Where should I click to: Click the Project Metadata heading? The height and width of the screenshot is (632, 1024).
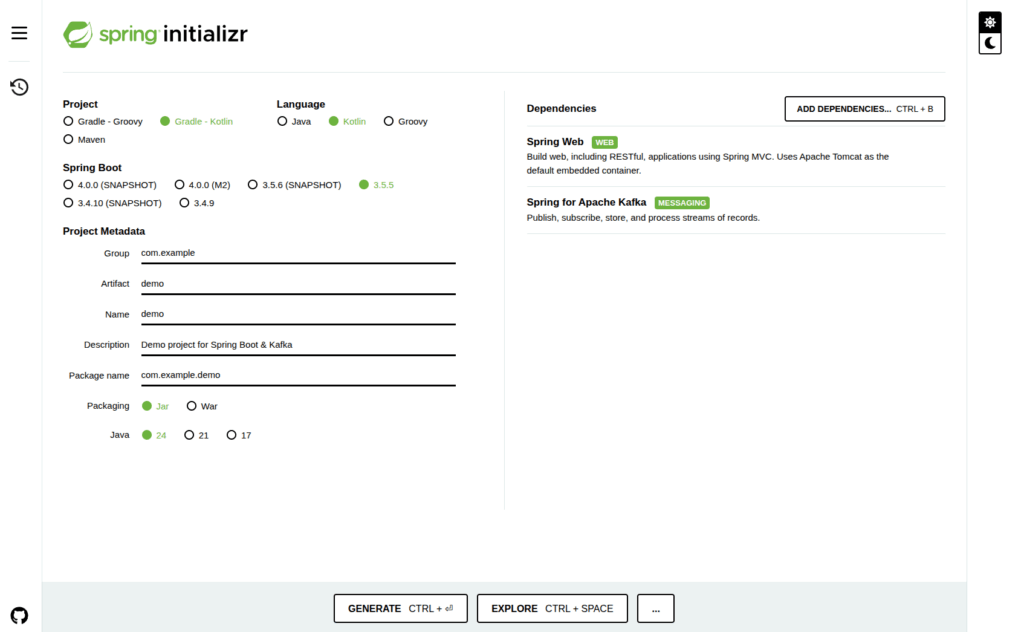click(x=104, y=231)
